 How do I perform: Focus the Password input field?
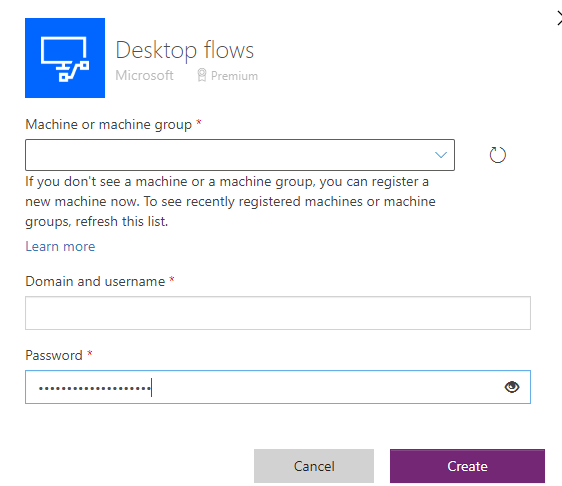[x=278, y=387]
